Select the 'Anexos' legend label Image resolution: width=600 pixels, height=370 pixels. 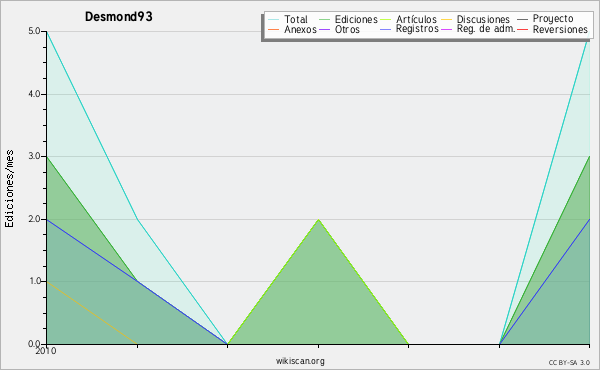(300, 29)
